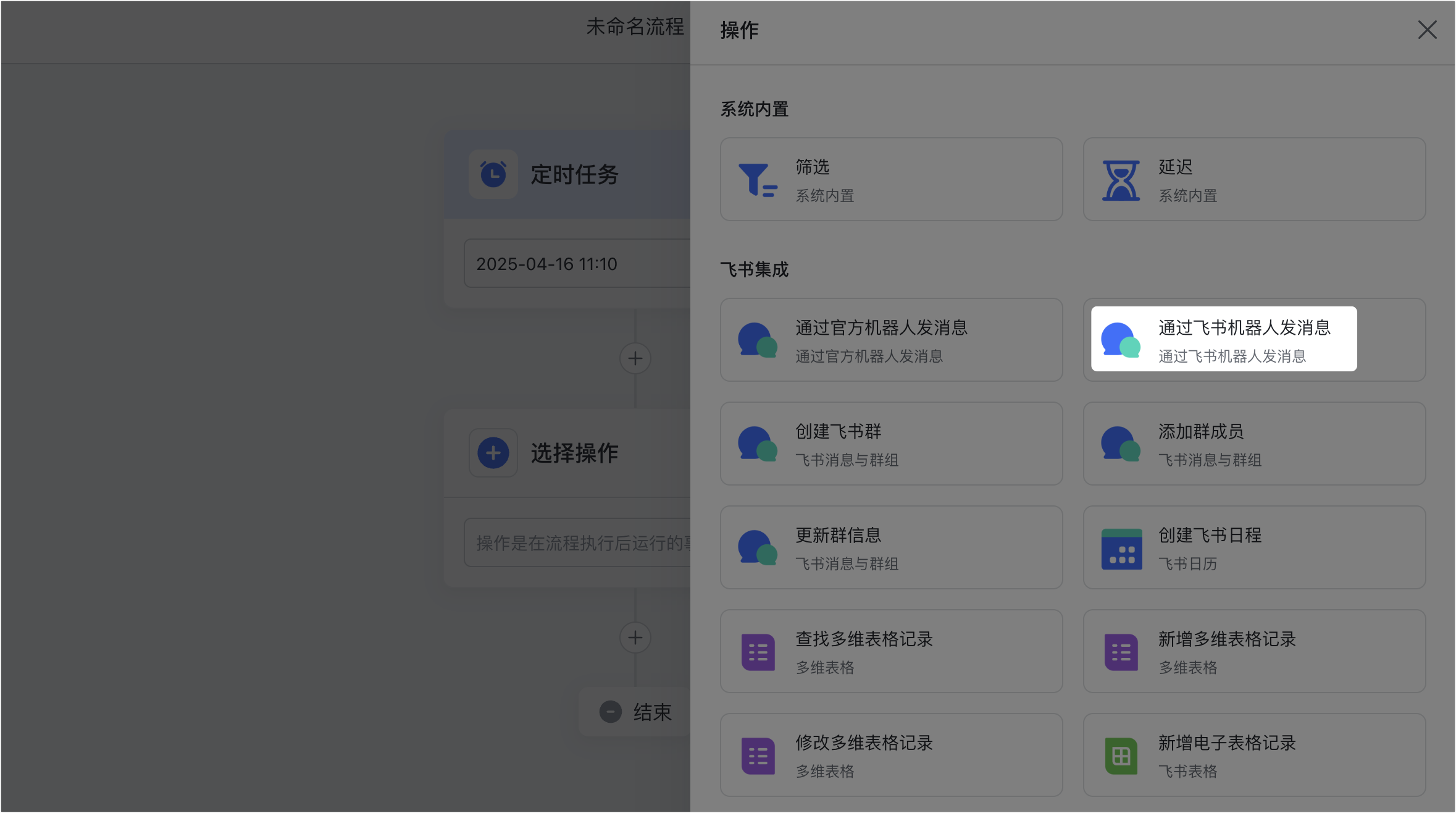Screen dimensions: 1456x813
Task: Select the 筛选 action title
Action: coord(812,167)
